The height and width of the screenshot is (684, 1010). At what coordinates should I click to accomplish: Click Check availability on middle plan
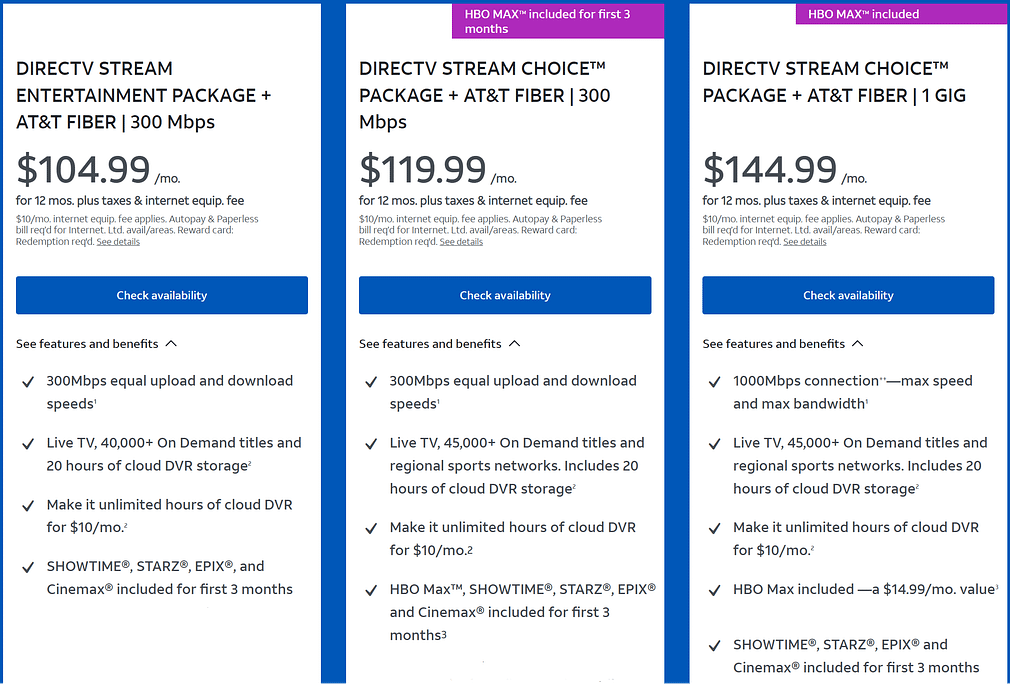[x=504, y=295]
